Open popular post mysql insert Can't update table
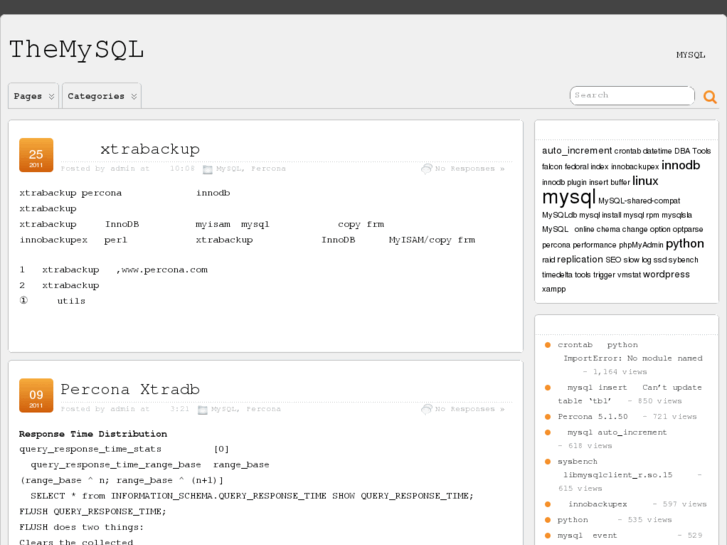This screenshot has width=727, height=545. pyautogui.click(x=630, y=394)
